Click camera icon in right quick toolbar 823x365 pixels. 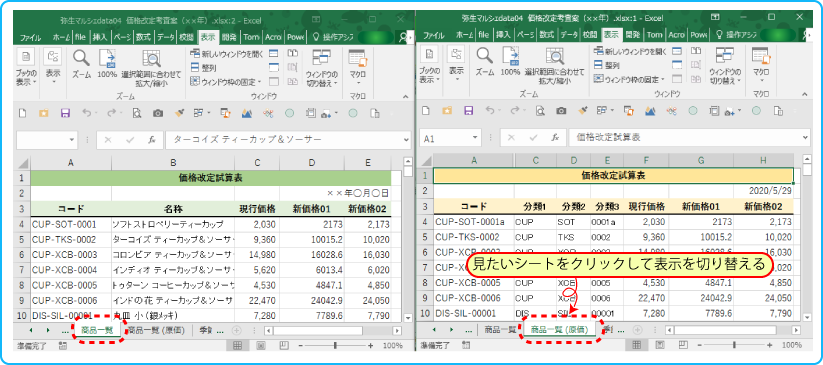coord(561,111)
